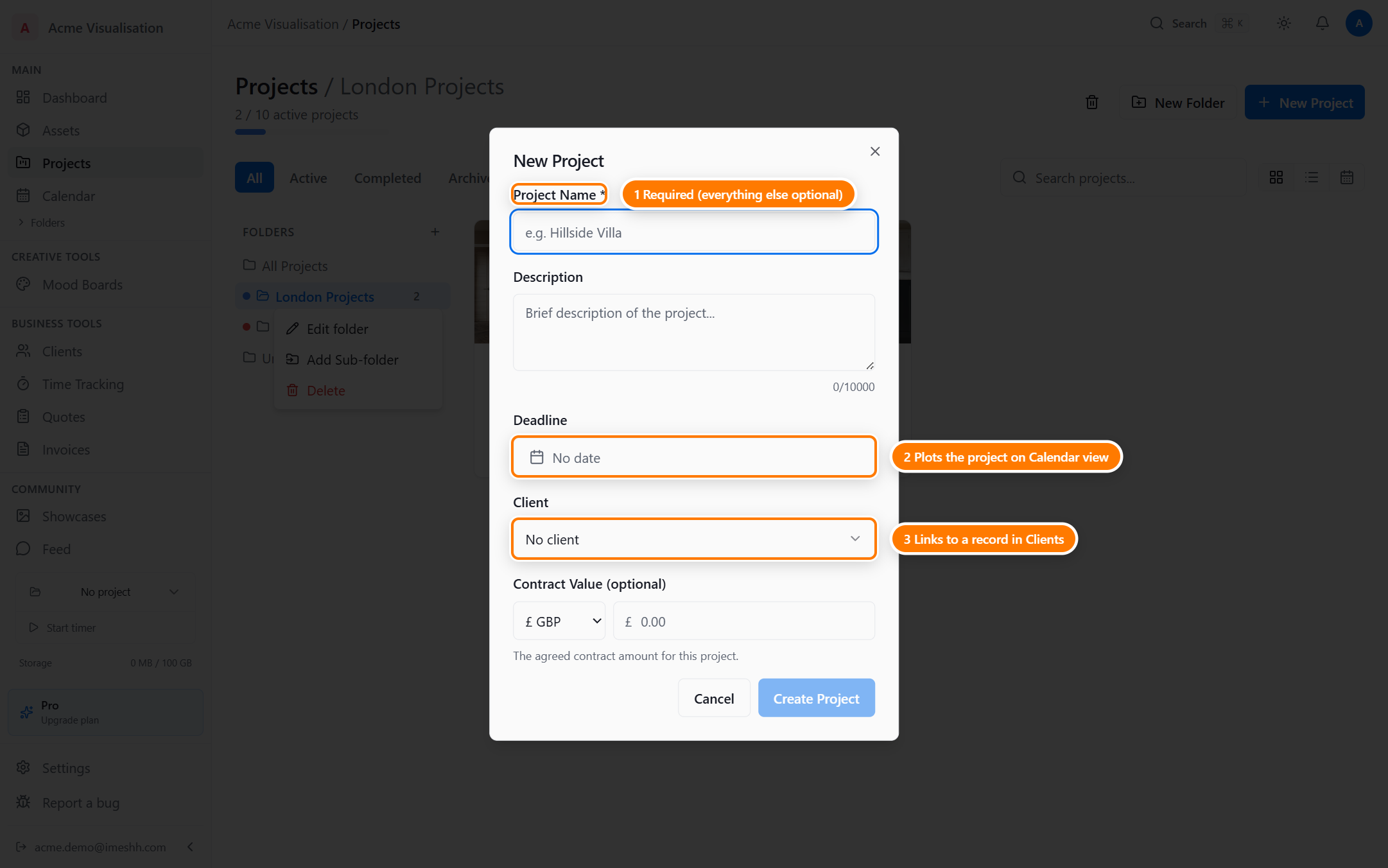
Task: Expand the Folders item under Calendar
Action: pyautogui.click(x=42, y=223)
